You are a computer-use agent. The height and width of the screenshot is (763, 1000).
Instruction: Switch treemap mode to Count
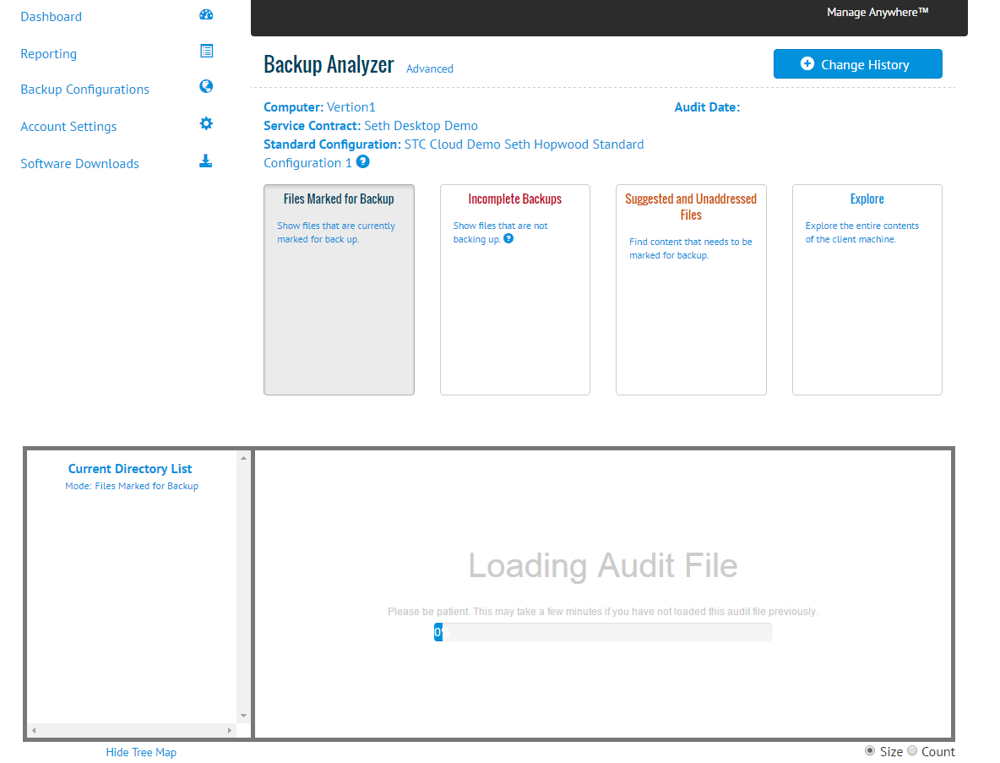point(913,751)
